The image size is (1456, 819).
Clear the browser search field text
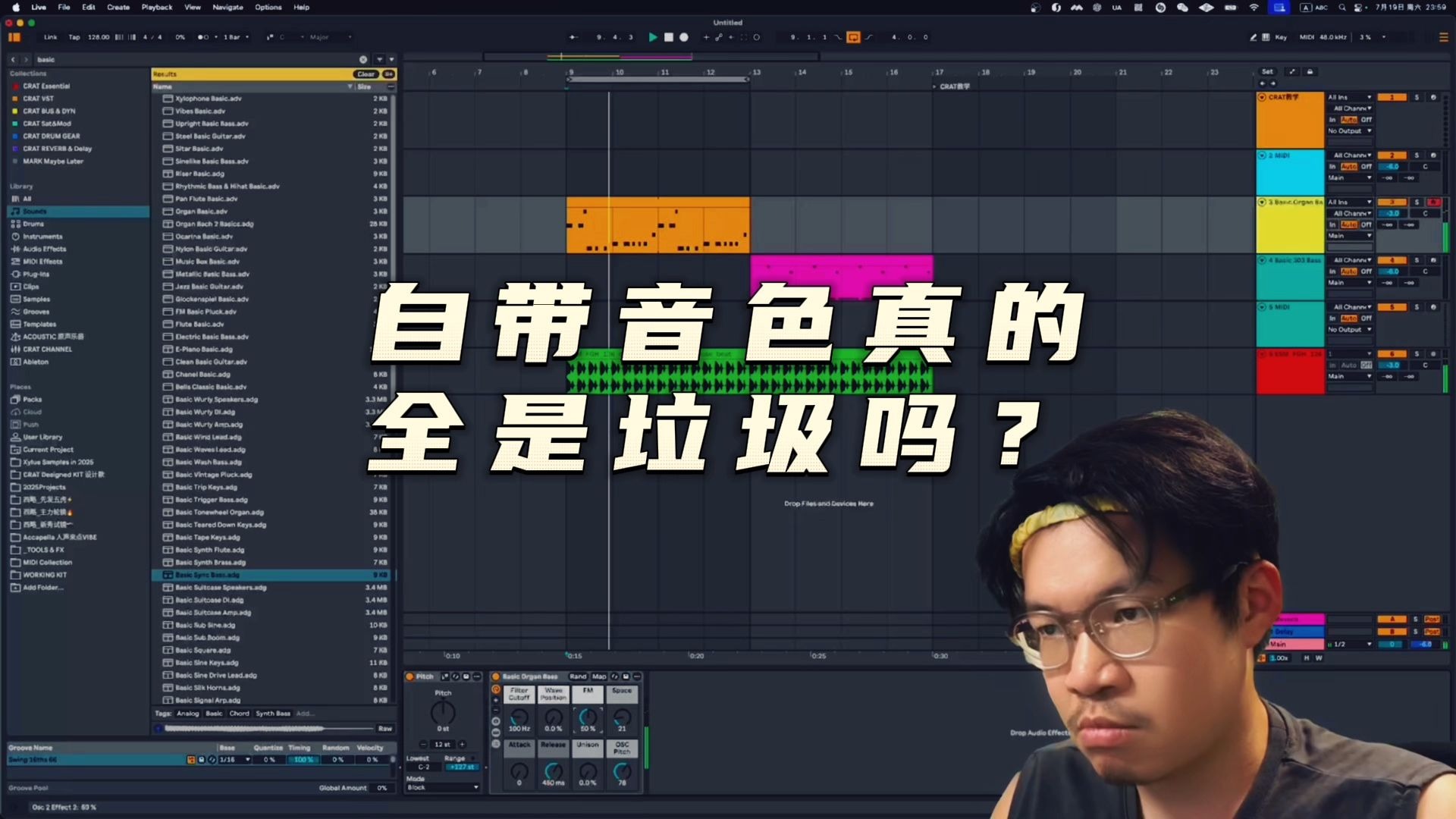pos(363,59)
